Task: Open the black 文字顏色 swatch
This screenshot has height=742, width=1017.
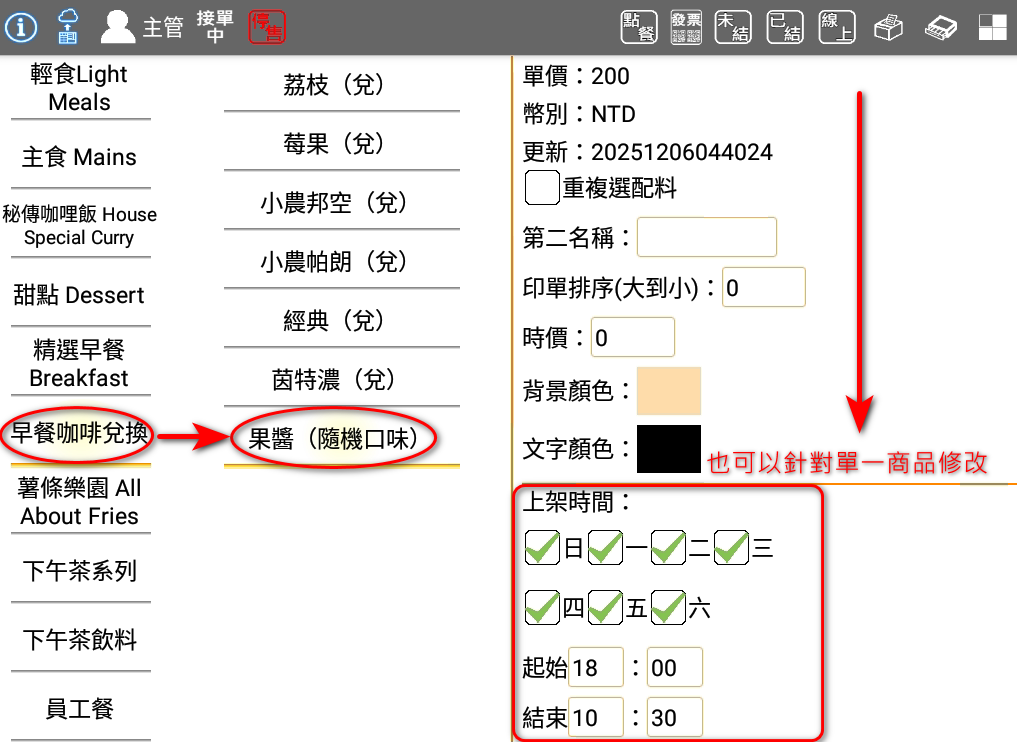Action: coord(669,449)
